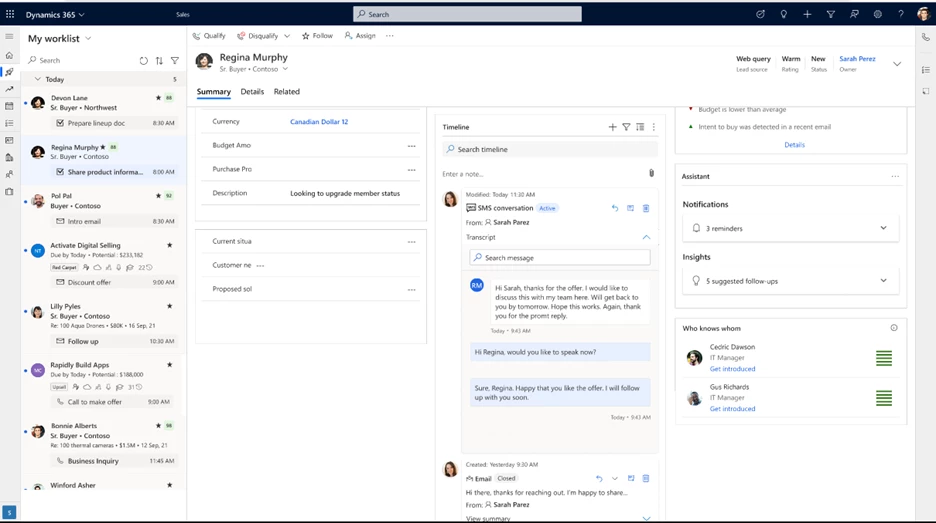This screenshot has height=523, width=936.
Task: Click the info icon in Who knows whom
Action: point(894,328)
